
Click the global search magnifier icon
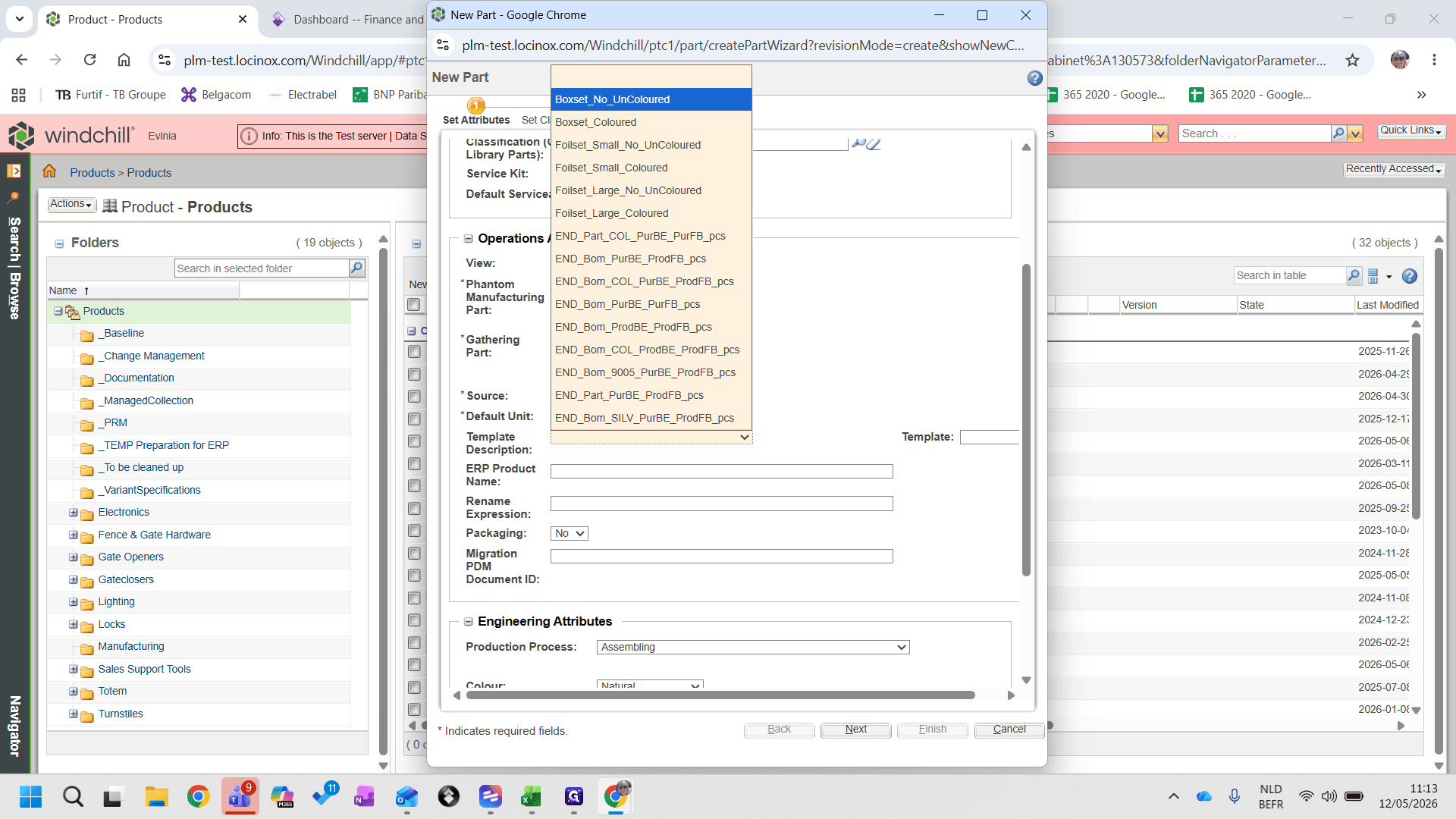click(1338, 133)
